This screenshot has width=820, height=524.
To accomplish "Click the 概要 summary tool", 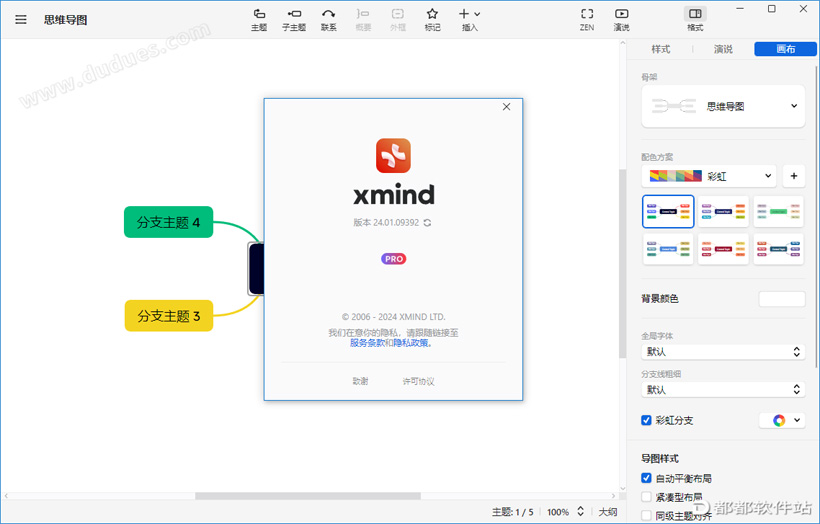I will 363,20.
